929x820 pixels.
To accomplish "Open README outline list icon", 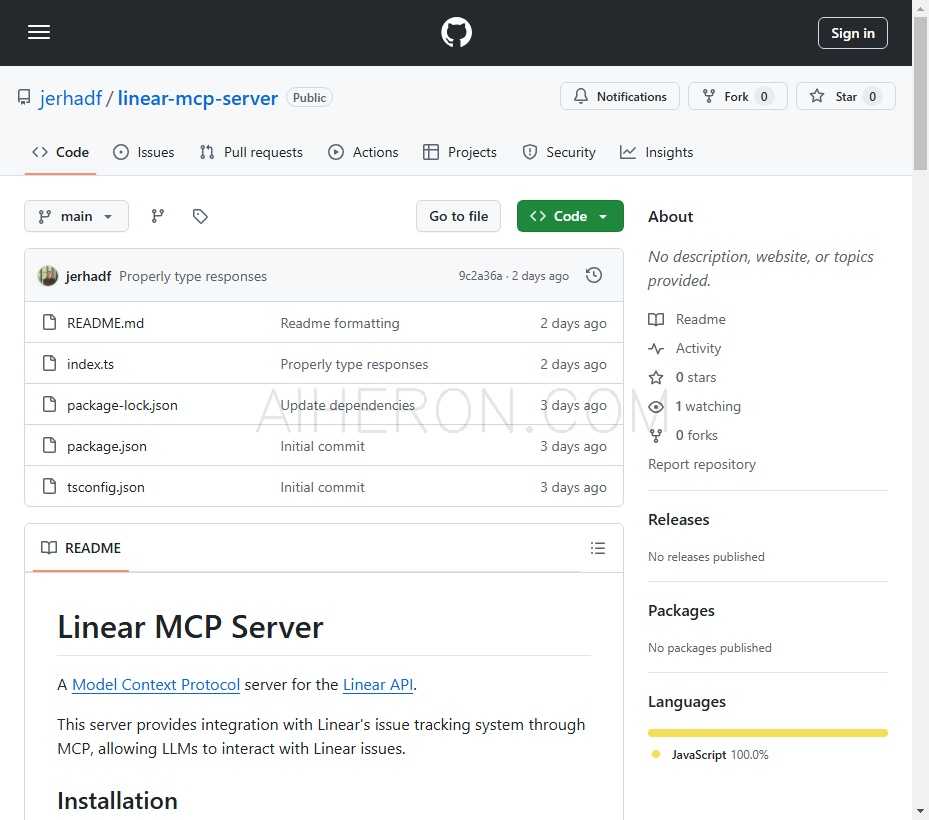I will click(x=598, y=548).
